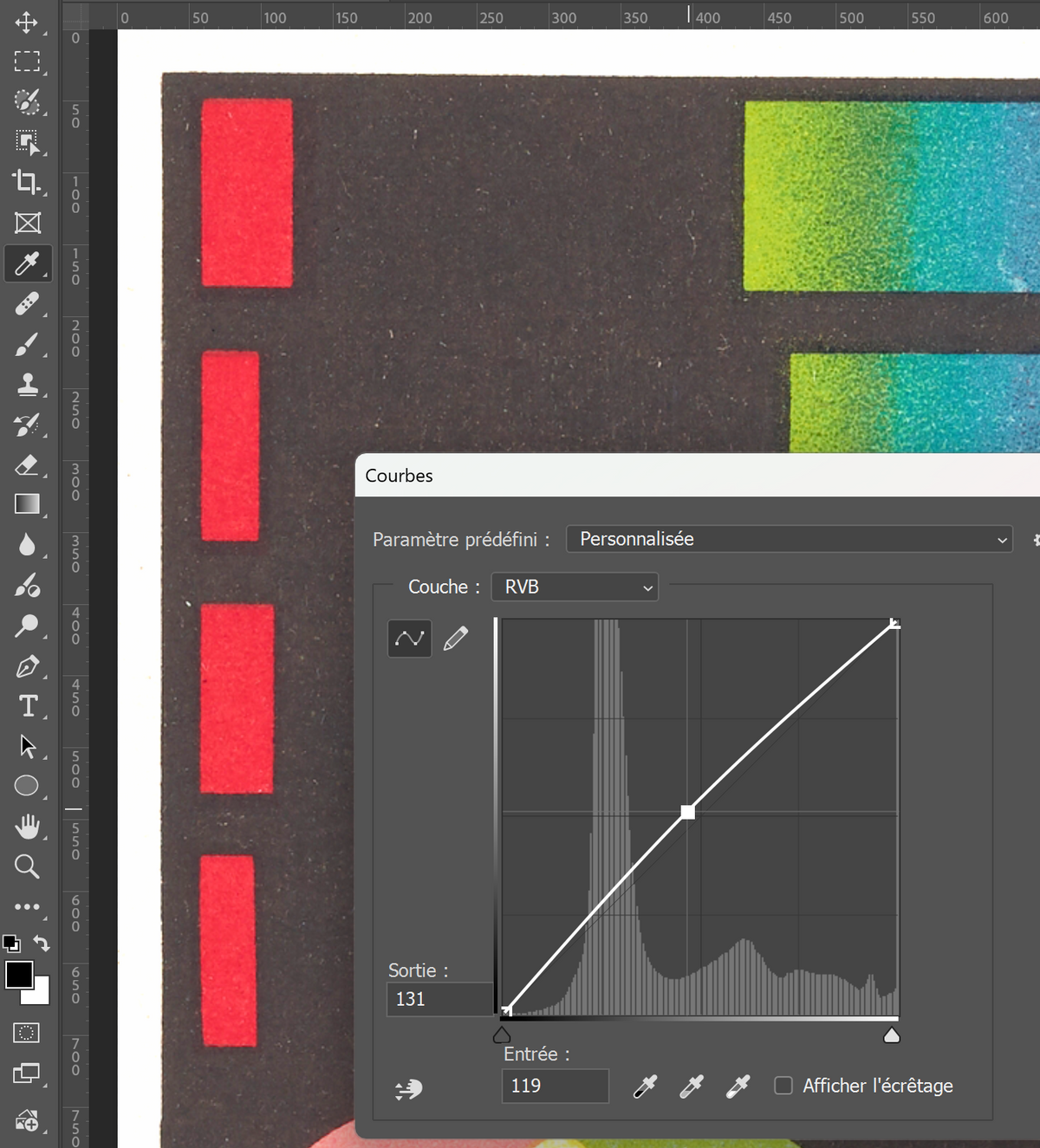Open the Paramètre prédéfini dropdown
Viewport: 1040px width, 1148px height.
pyautogui.click(x=789, y=539)
